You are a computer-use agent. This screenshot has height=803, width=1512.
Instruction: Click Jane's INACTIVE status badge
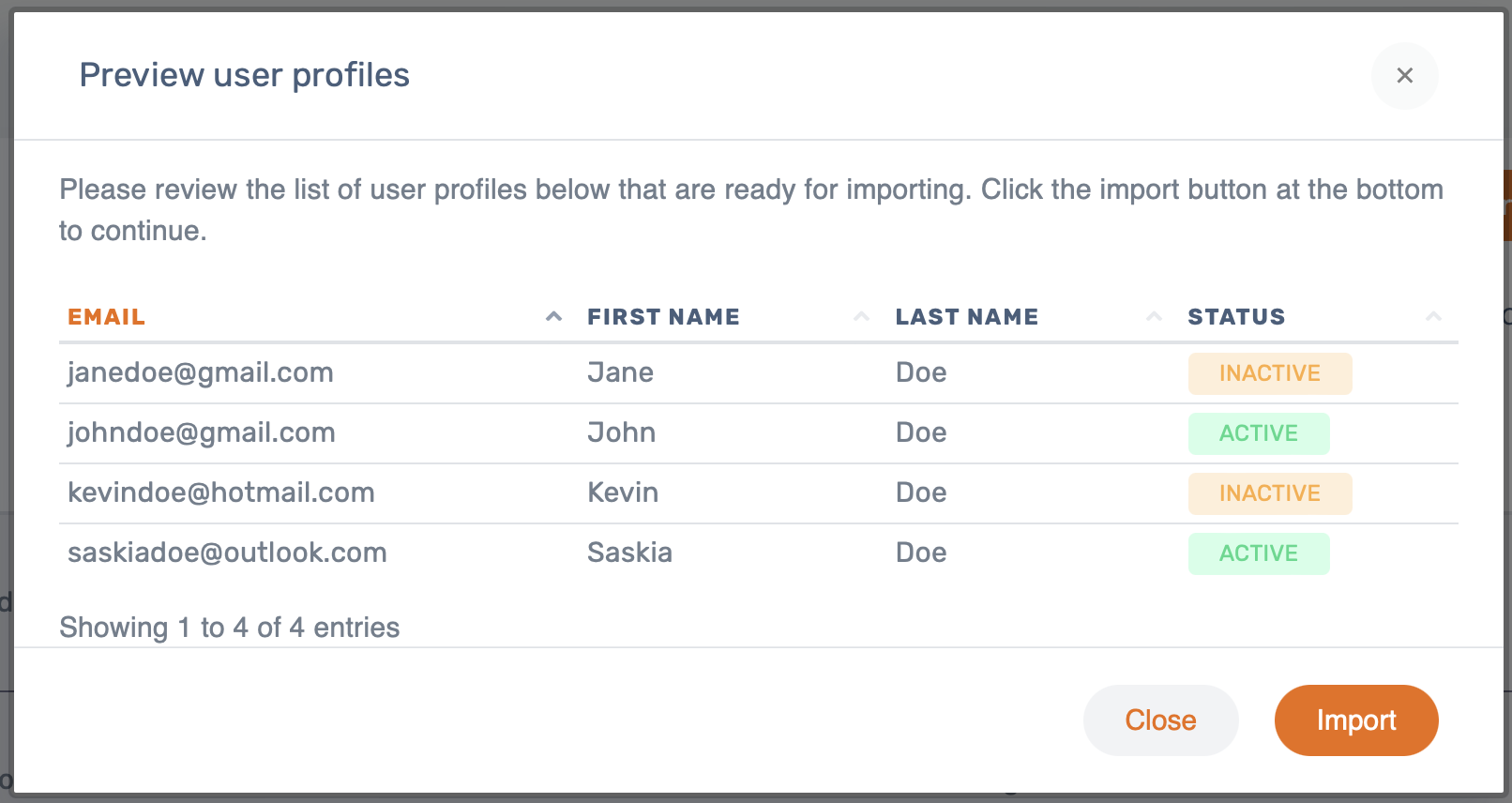click(1269, 373)
